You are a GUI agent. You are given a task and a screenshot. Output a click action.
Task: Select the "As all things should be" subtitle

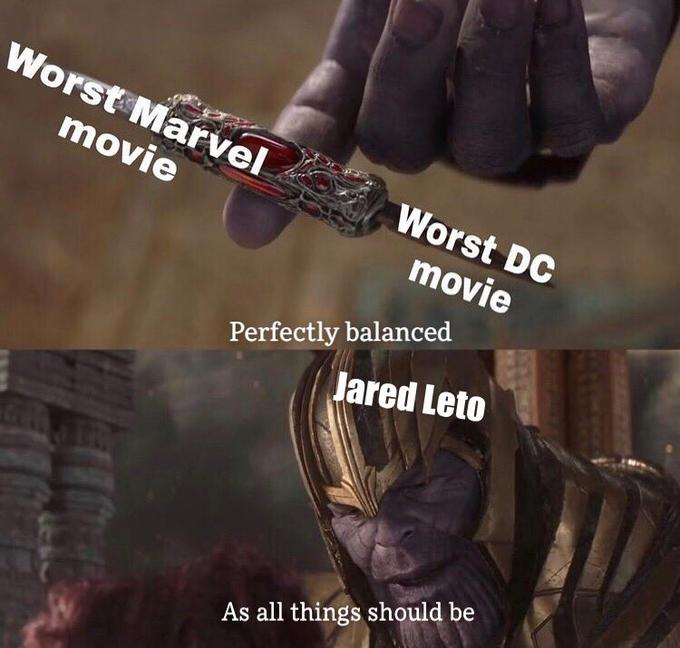click(x=348, y=612)
